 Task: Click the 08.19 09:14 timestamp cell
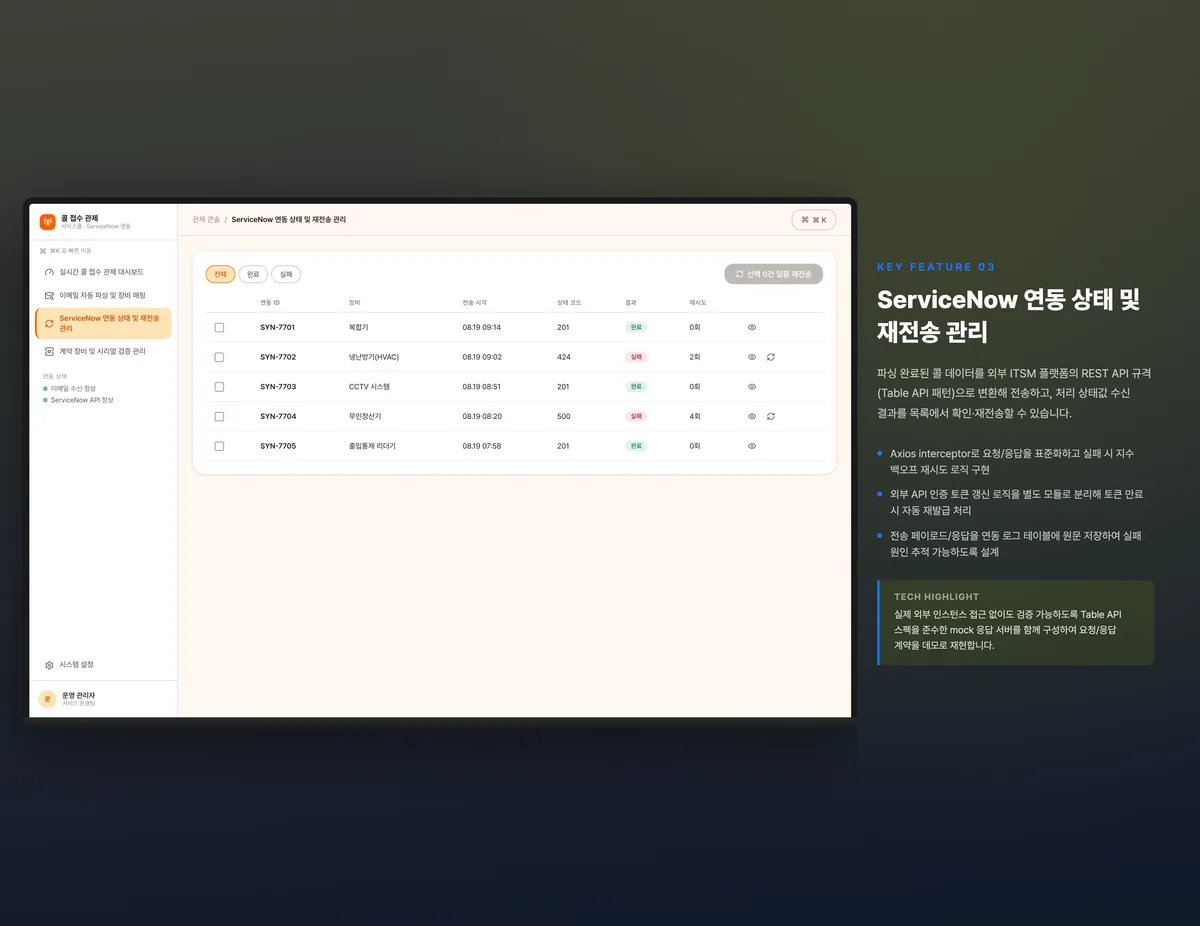(x=482, y=327)
